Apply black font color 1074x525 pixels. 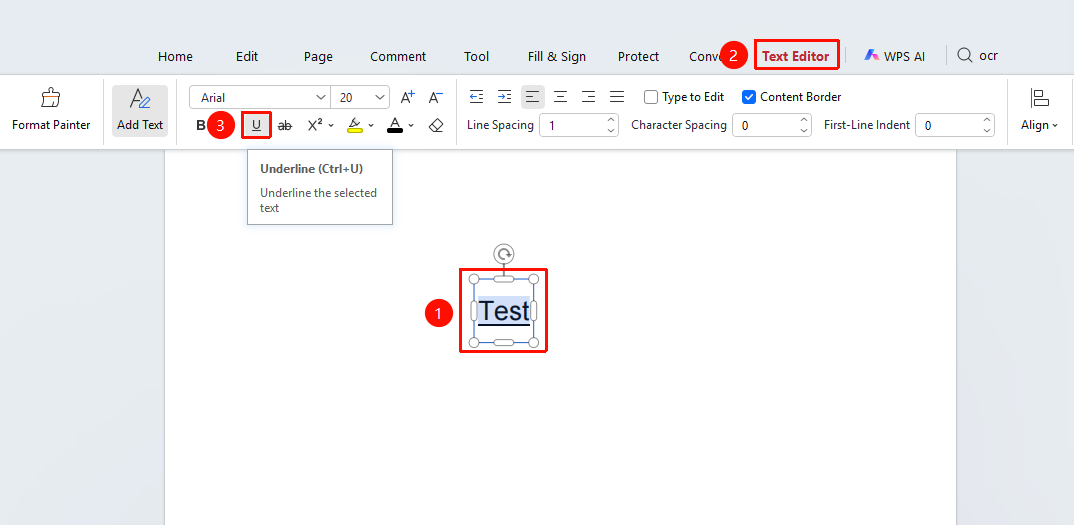click(x=395, y=125)
